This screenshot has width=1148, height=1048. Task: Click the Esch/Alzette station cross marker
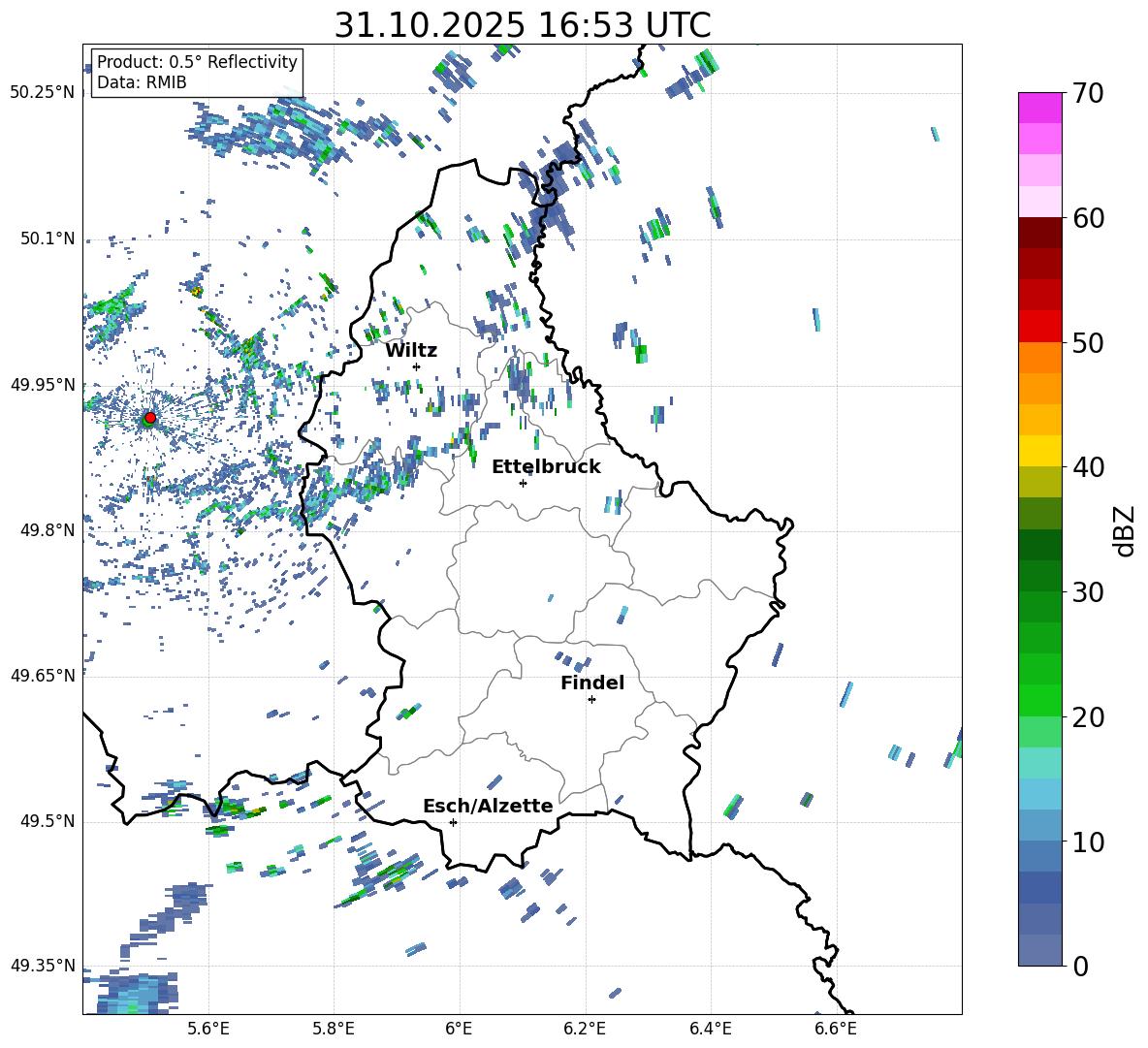(x=453, y=822)
